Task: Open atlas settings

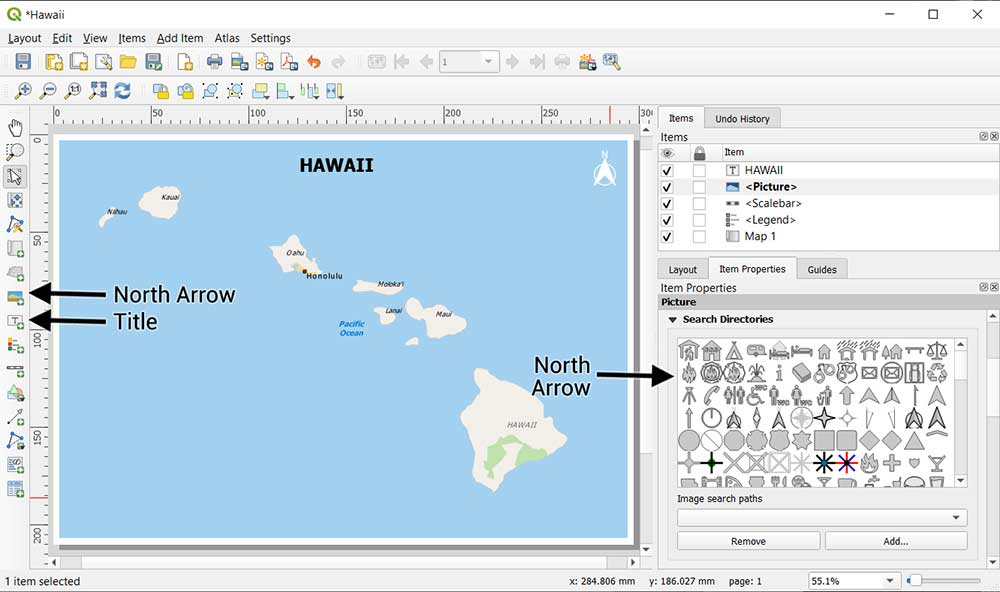Action: (x=612, y=62)
